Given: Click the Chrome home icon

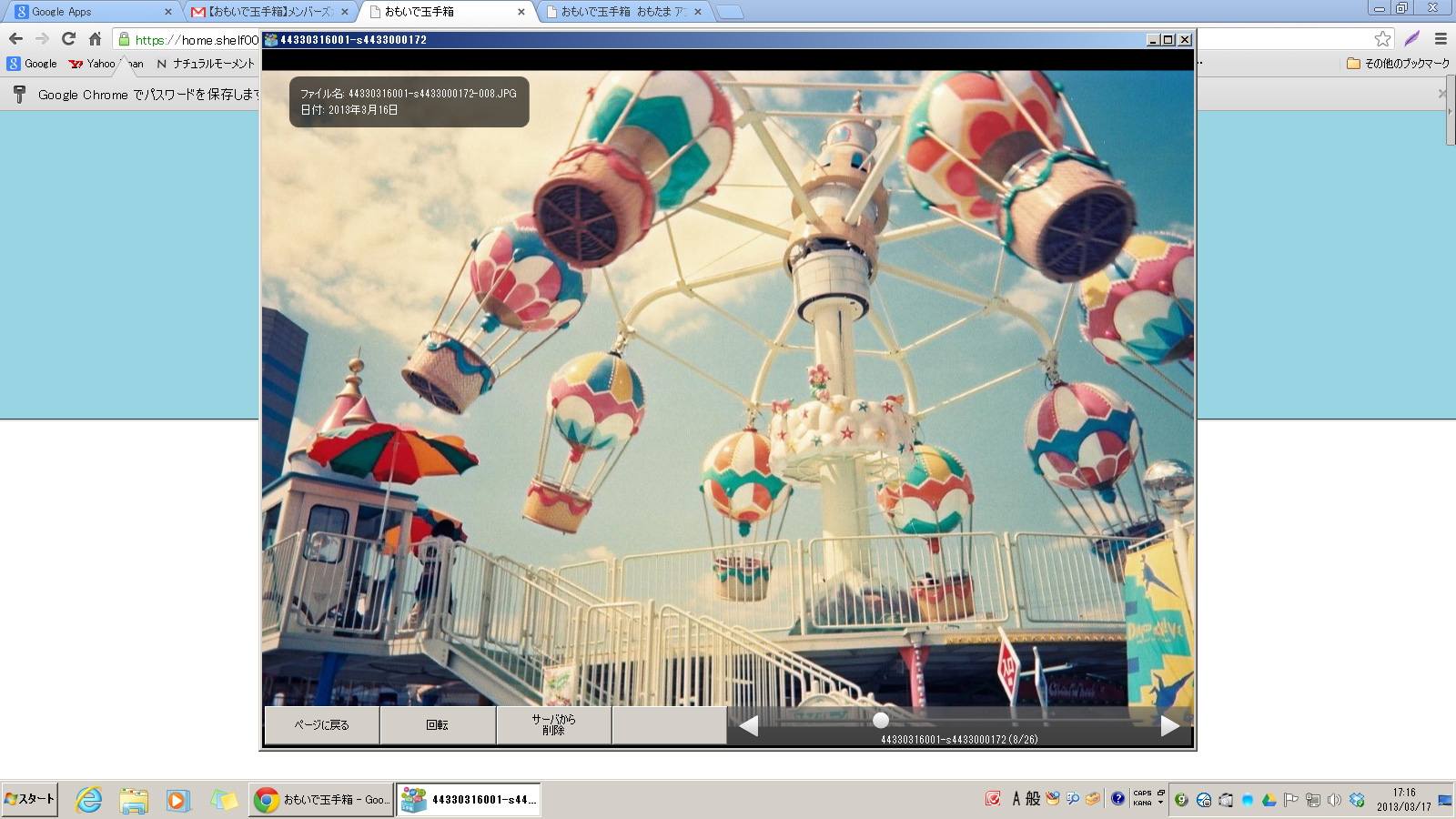Looking at the screenshot, I should [x=95, y=39].
